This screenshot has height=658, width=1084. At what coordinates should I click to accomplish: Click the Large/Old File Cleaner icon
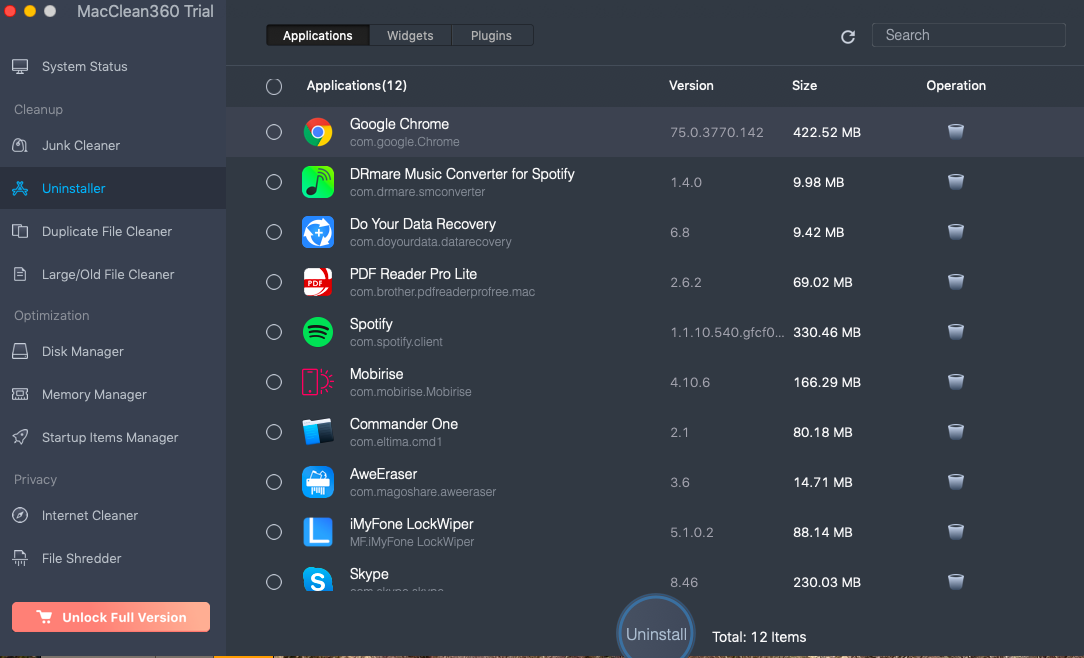20,274
